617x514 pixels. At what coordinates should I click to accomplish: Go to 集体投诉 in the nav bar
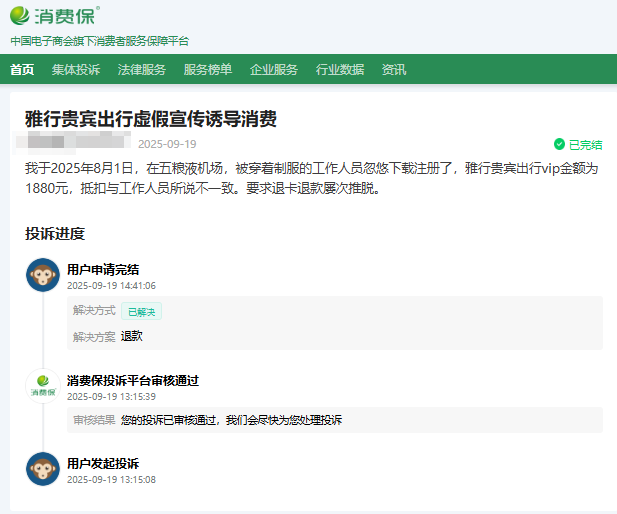(76, 70)
